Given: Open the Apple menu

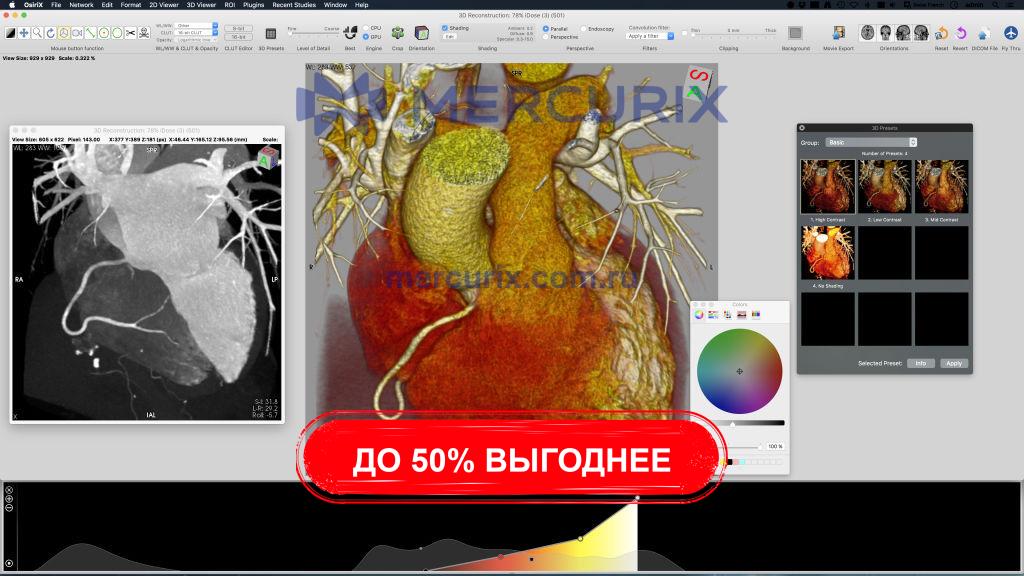Looking at the screenshot, I should 12,5.
